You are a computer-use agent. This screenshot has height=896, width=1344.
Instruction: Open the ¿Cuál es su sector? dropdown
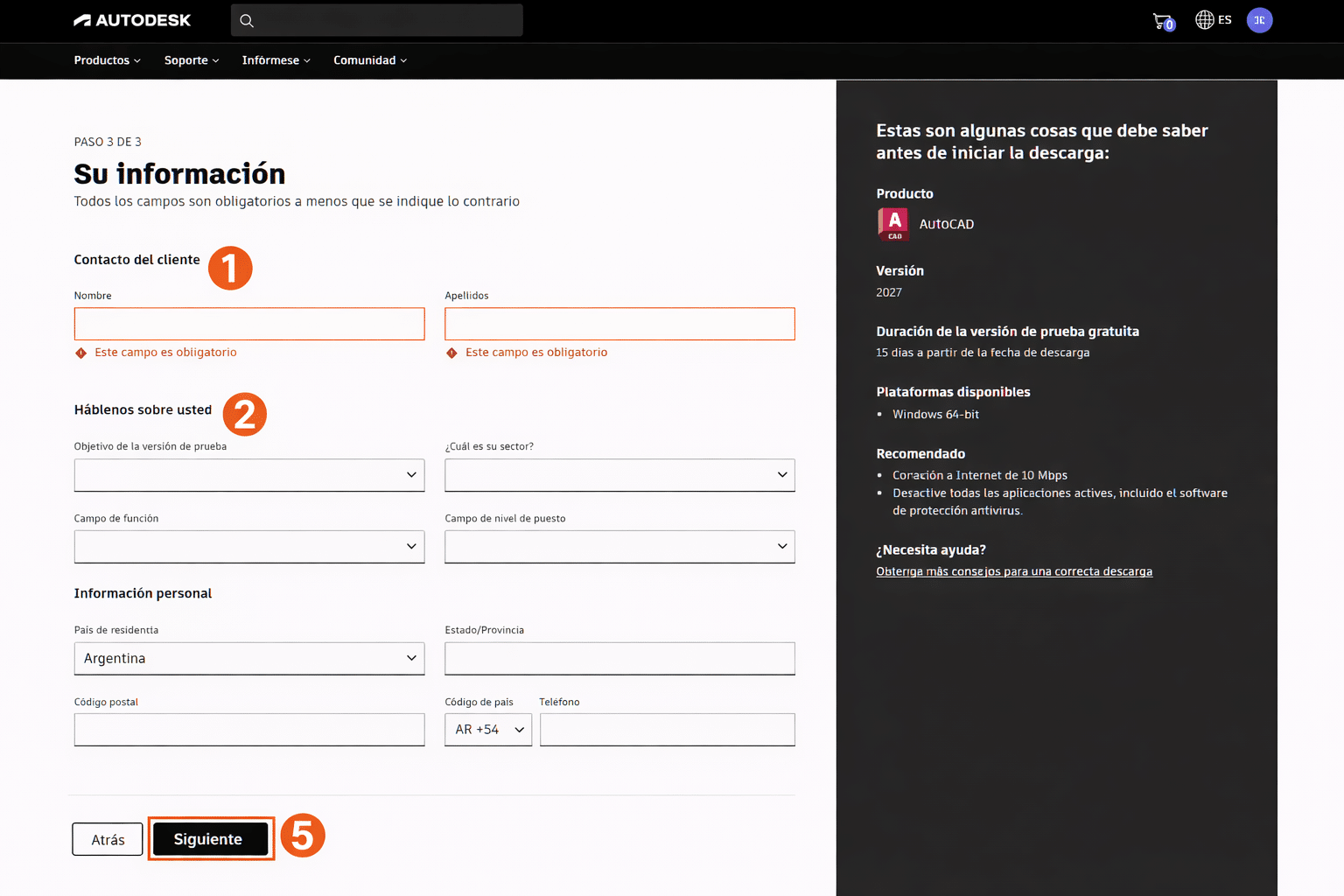point(619,475)
